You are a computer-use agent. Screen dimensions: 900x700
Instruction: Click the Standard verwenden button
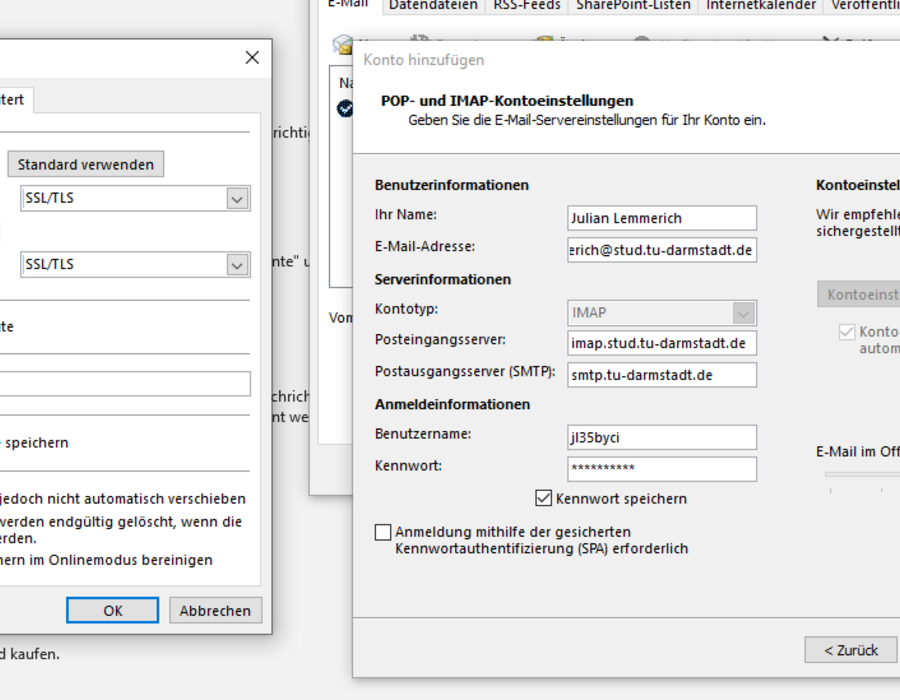86,164
